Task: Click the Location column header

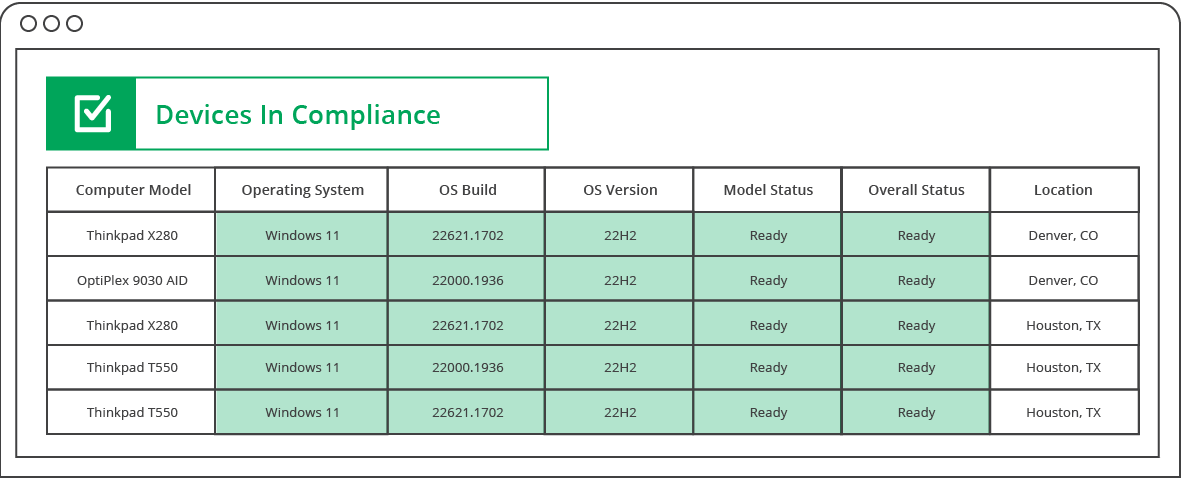Action: tap(1063, 190)
